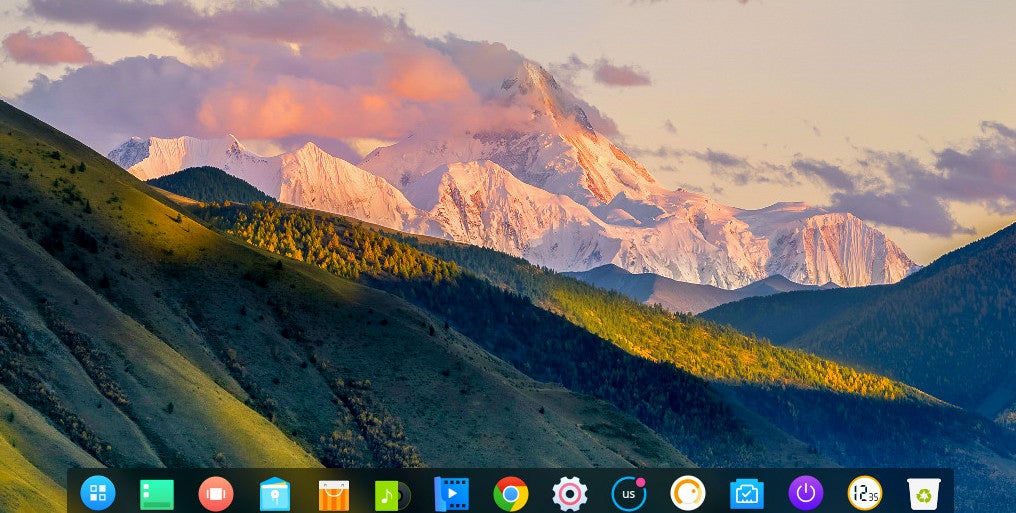Launch Google Chrome from the dock

tap(511, 493)
